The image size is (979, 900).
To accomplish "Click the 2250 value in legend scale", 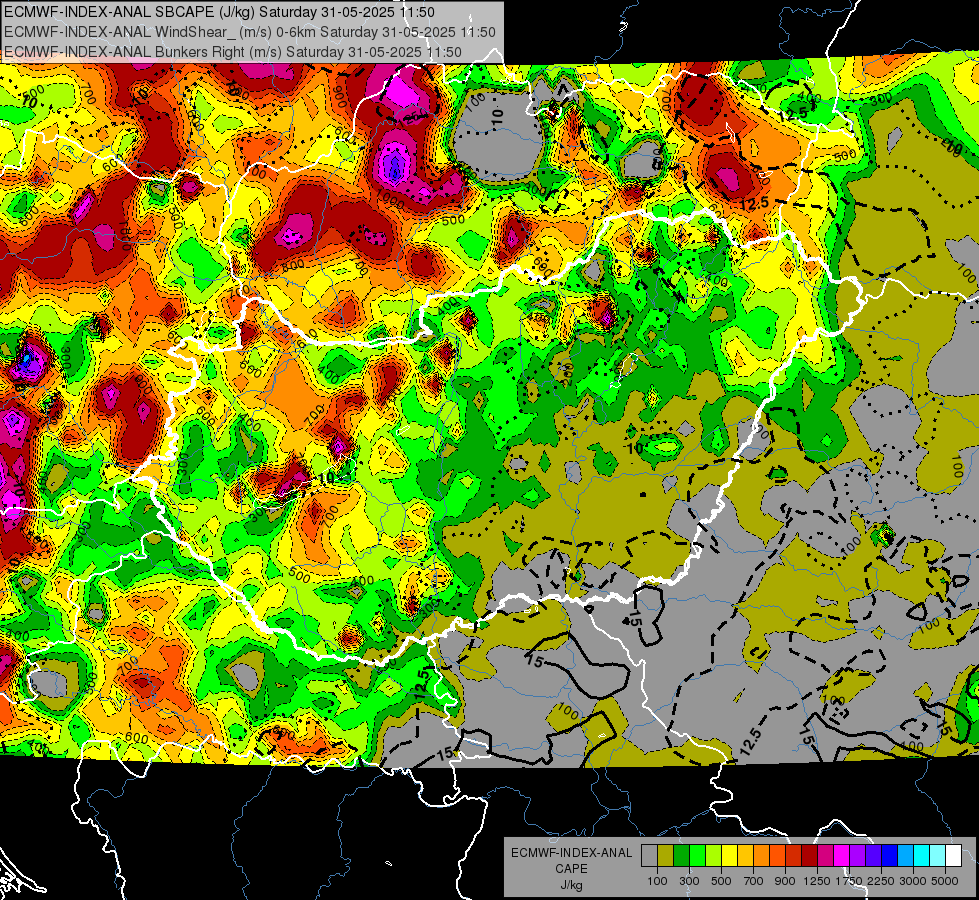I will click(881, 881).
